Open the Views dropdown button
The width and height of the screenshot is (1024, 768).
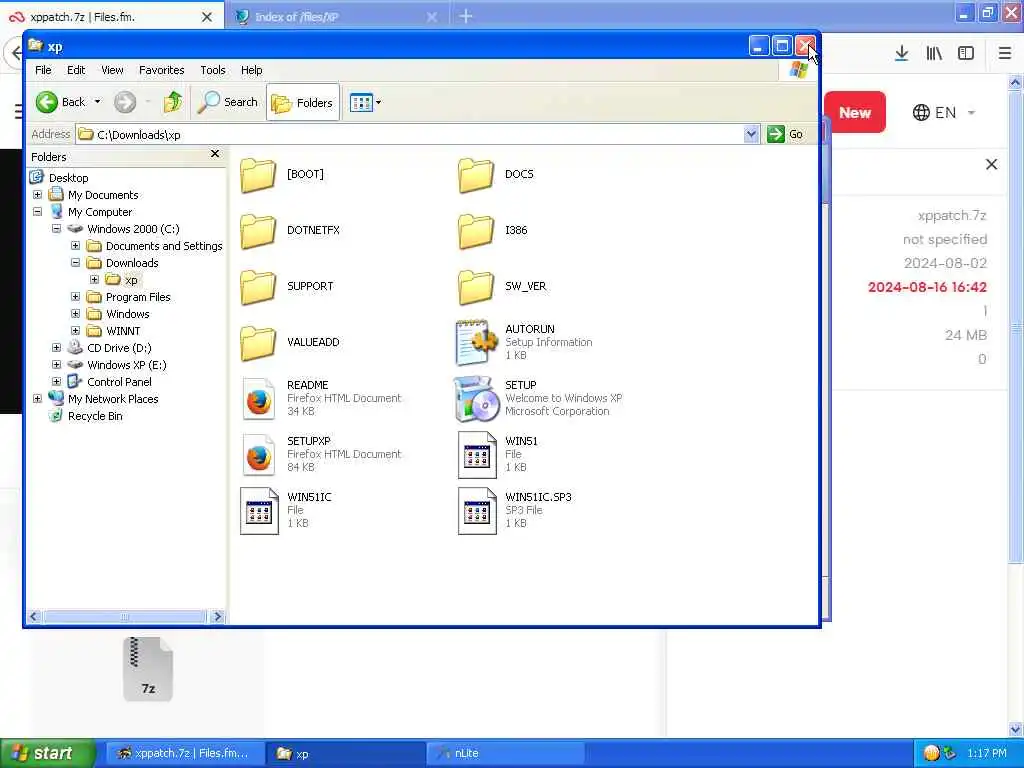click(364, 103)
